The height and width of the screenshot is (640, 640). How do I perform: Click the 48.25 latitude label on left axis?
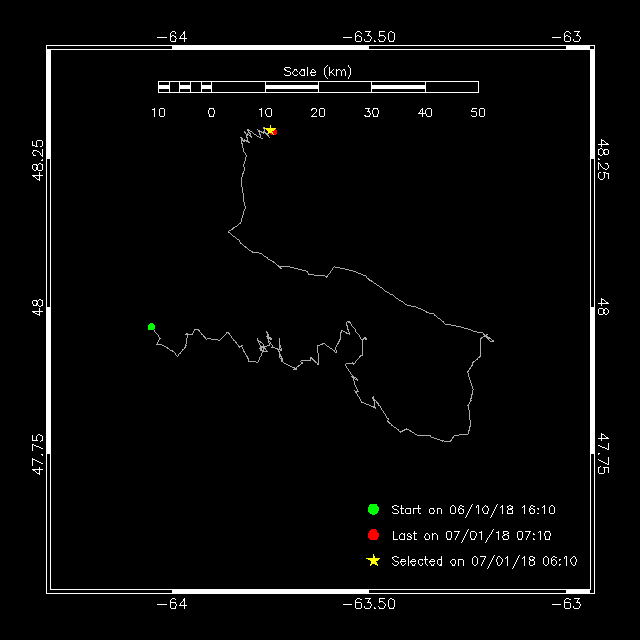coord(37,158)
